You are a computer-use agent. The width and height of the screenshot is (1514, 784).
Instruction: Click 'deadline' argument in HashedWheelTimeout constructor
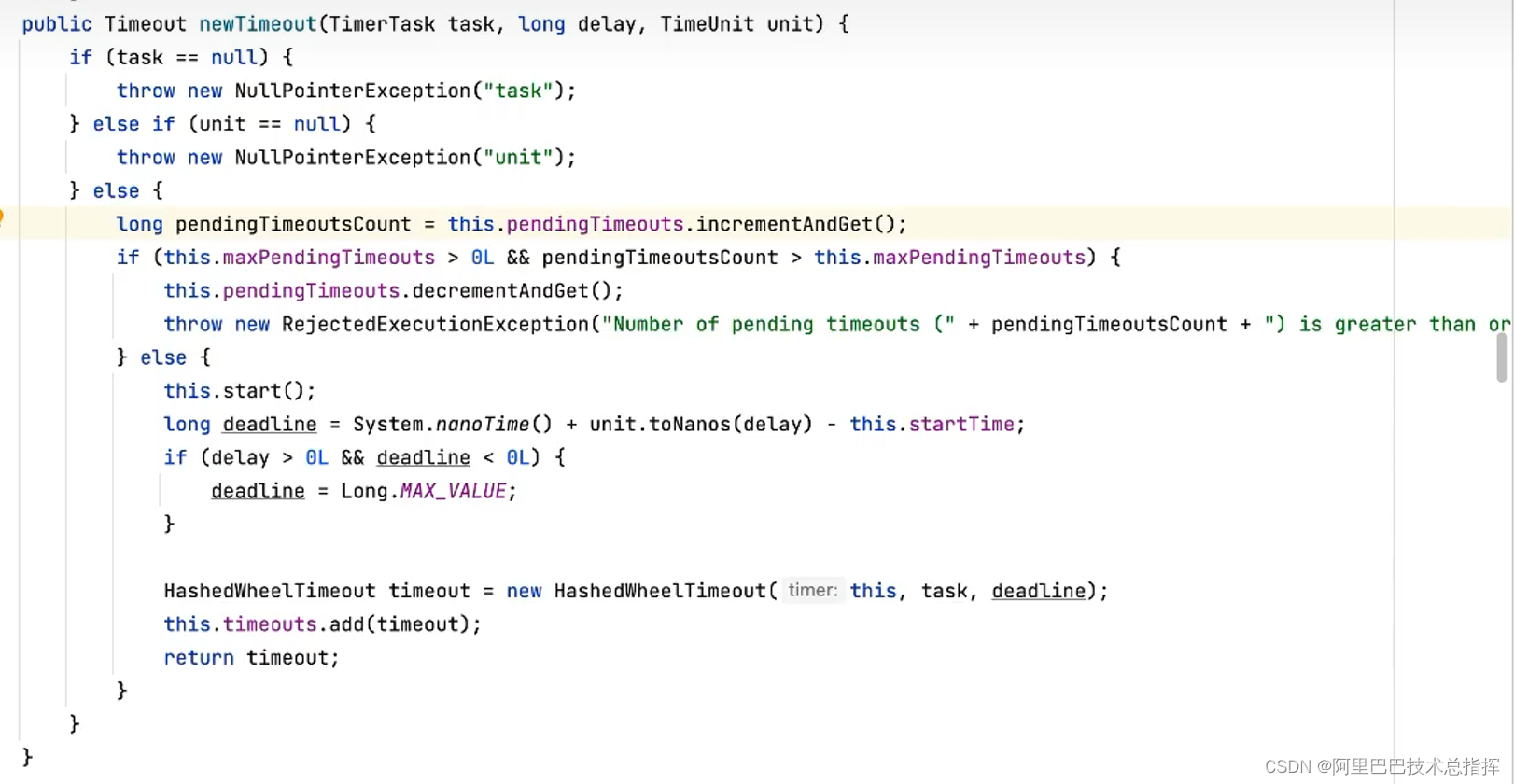point(1039,591)
